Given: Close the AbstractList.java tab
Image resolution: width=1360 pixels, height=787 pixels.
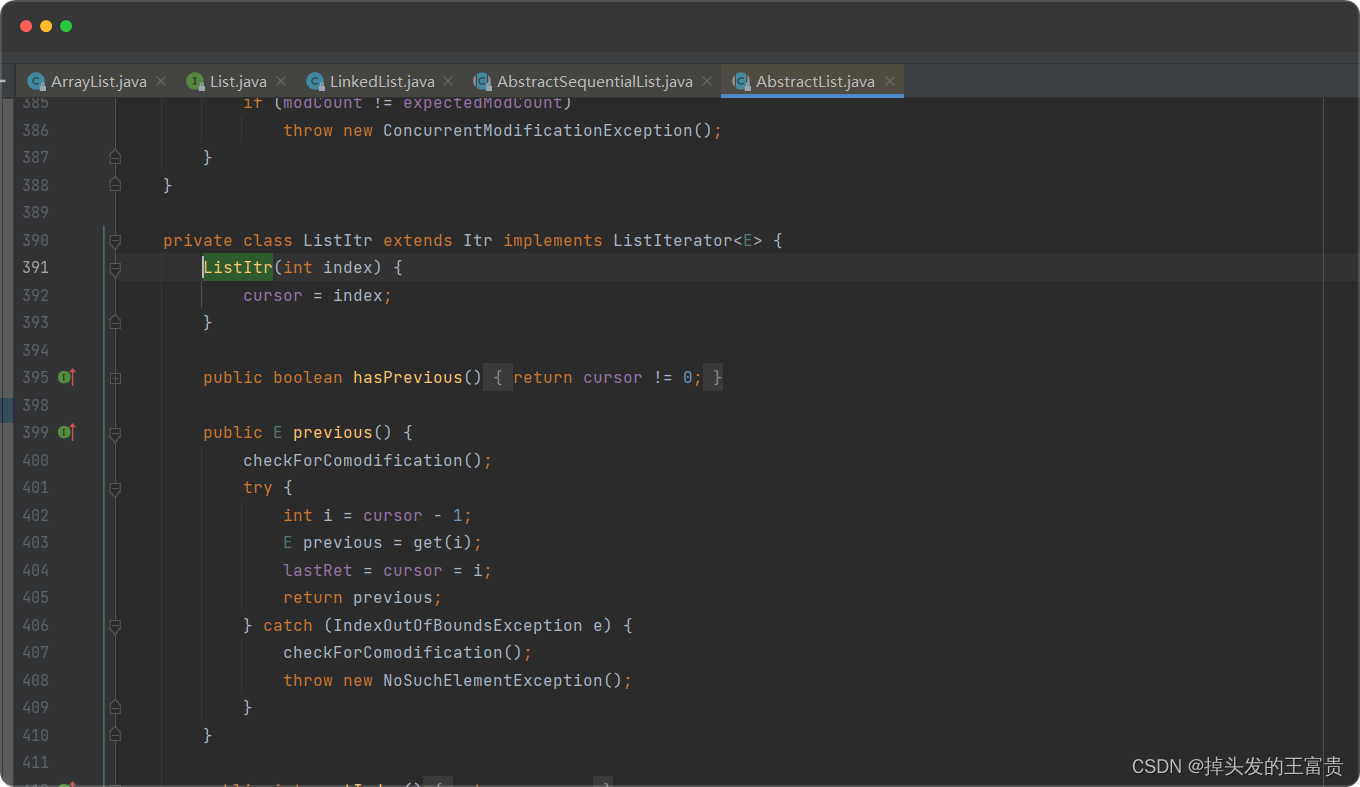Looking at the screenshot, I should 889,82.
